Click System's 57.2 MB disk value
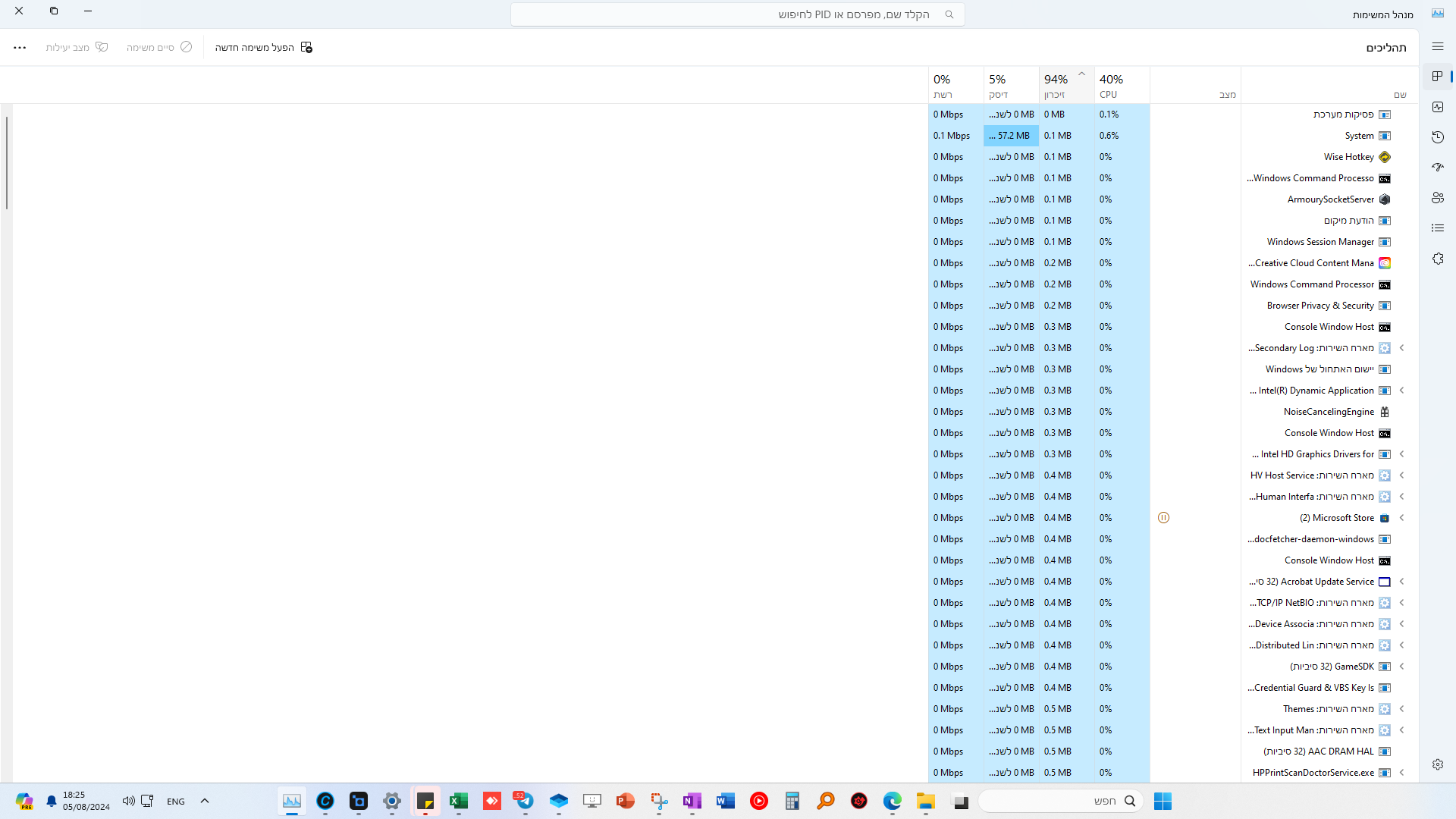This screenshot has height=819, width=1456. click(1012, 136)
